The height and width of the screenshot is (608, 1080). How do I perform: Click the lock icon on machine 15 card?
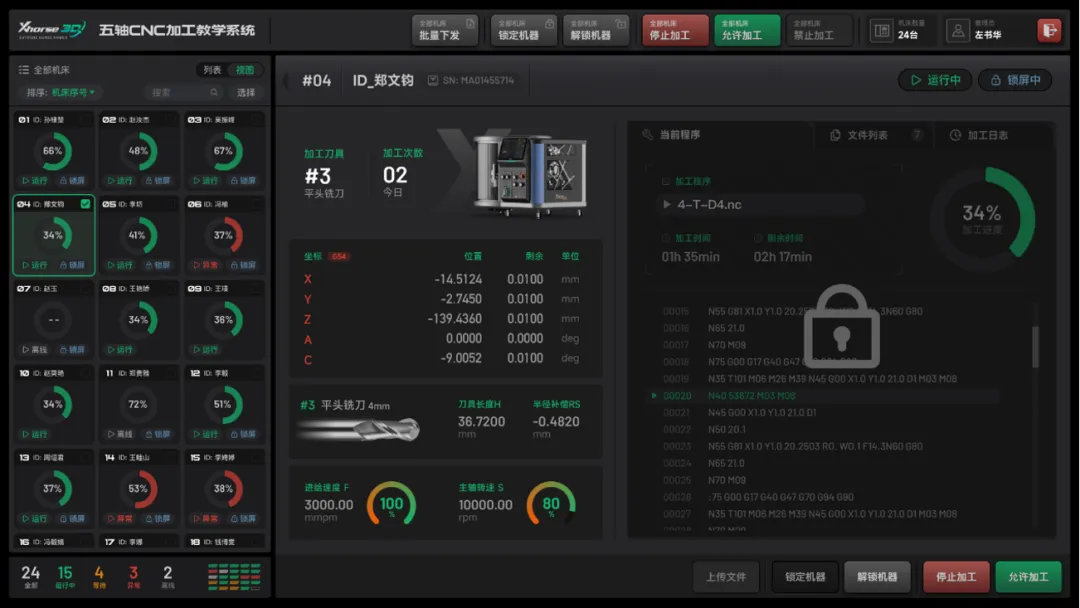click(234, 518)
